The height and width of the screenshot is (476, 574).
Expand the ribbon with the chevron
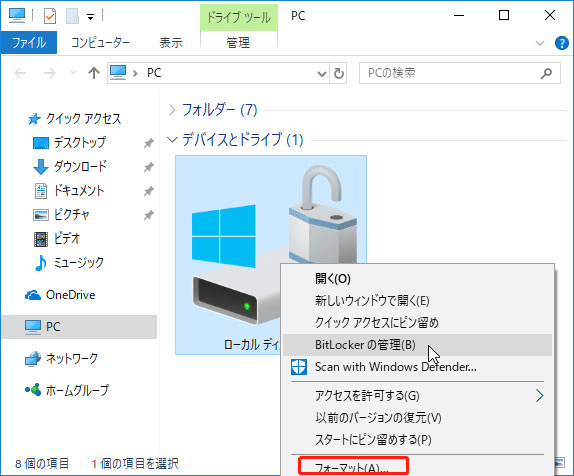(x=540, y=43)
